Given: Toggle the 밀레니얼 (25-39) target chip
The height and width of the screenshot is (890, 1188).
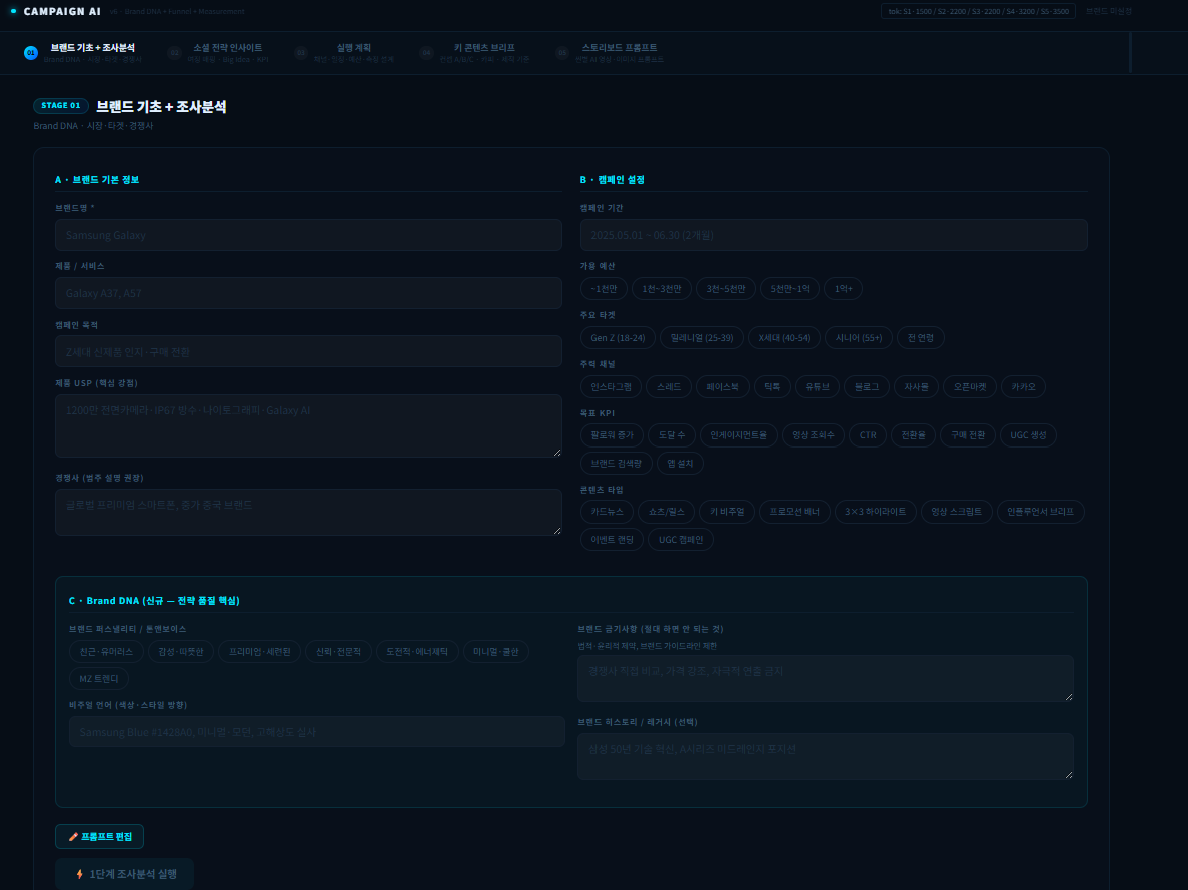Looking at the screenshot, I should pyautogui.click(x=702, y=338).
